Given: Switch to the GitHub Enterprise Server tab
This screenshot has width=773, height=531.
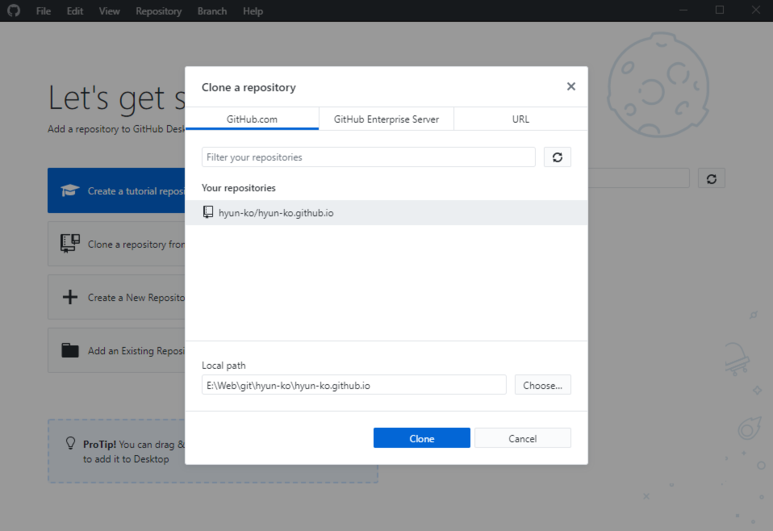Looking at the screenshot, I should click(x=386, y=119).
